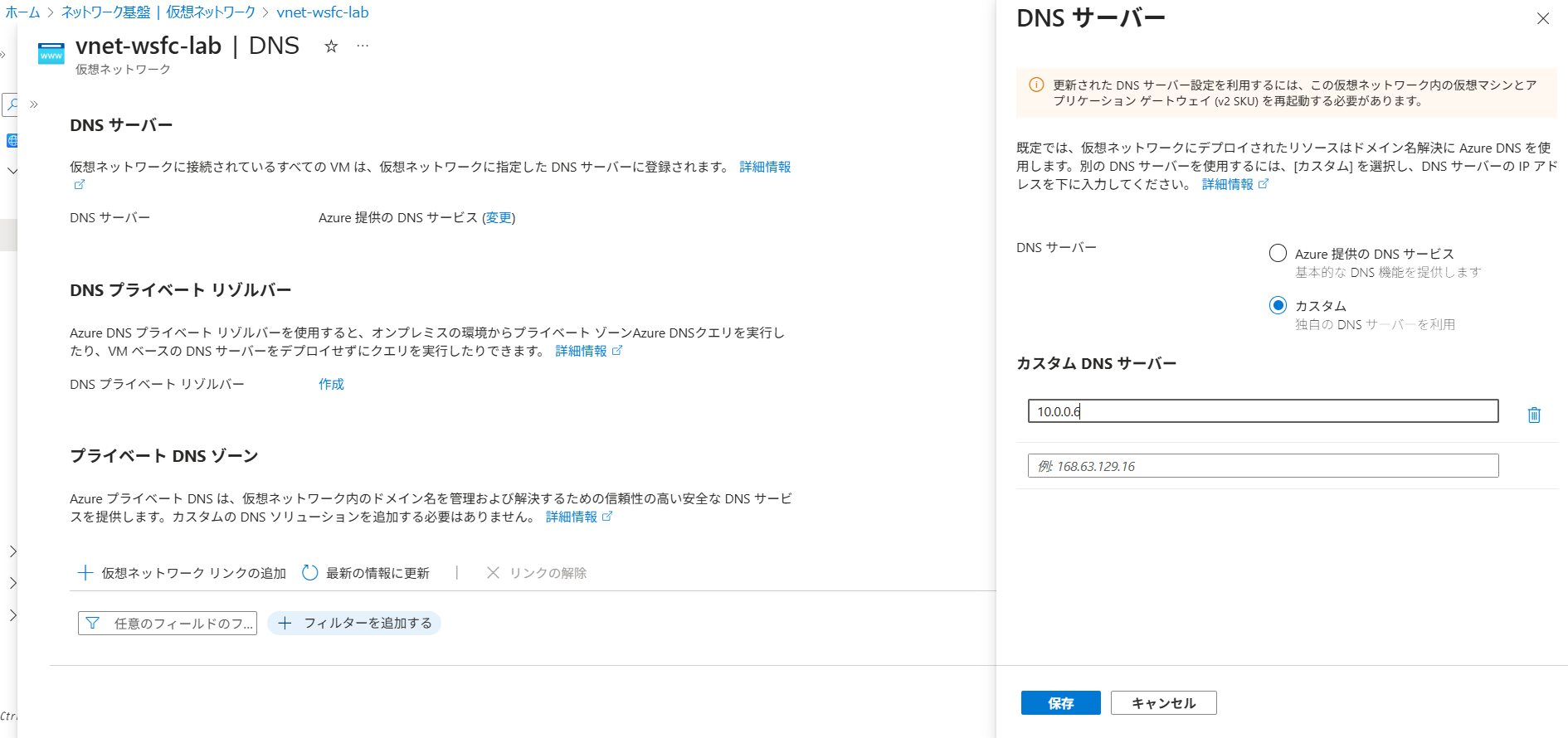Click the favorite star icon next to DNS title

331,46
